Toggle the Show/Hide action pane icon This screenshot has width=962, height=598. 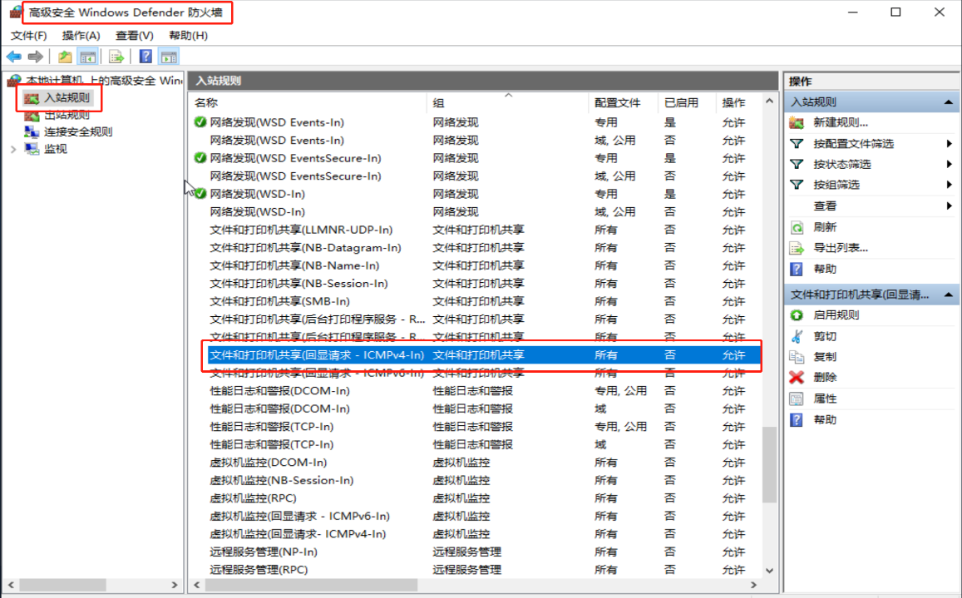click(169, 57)
